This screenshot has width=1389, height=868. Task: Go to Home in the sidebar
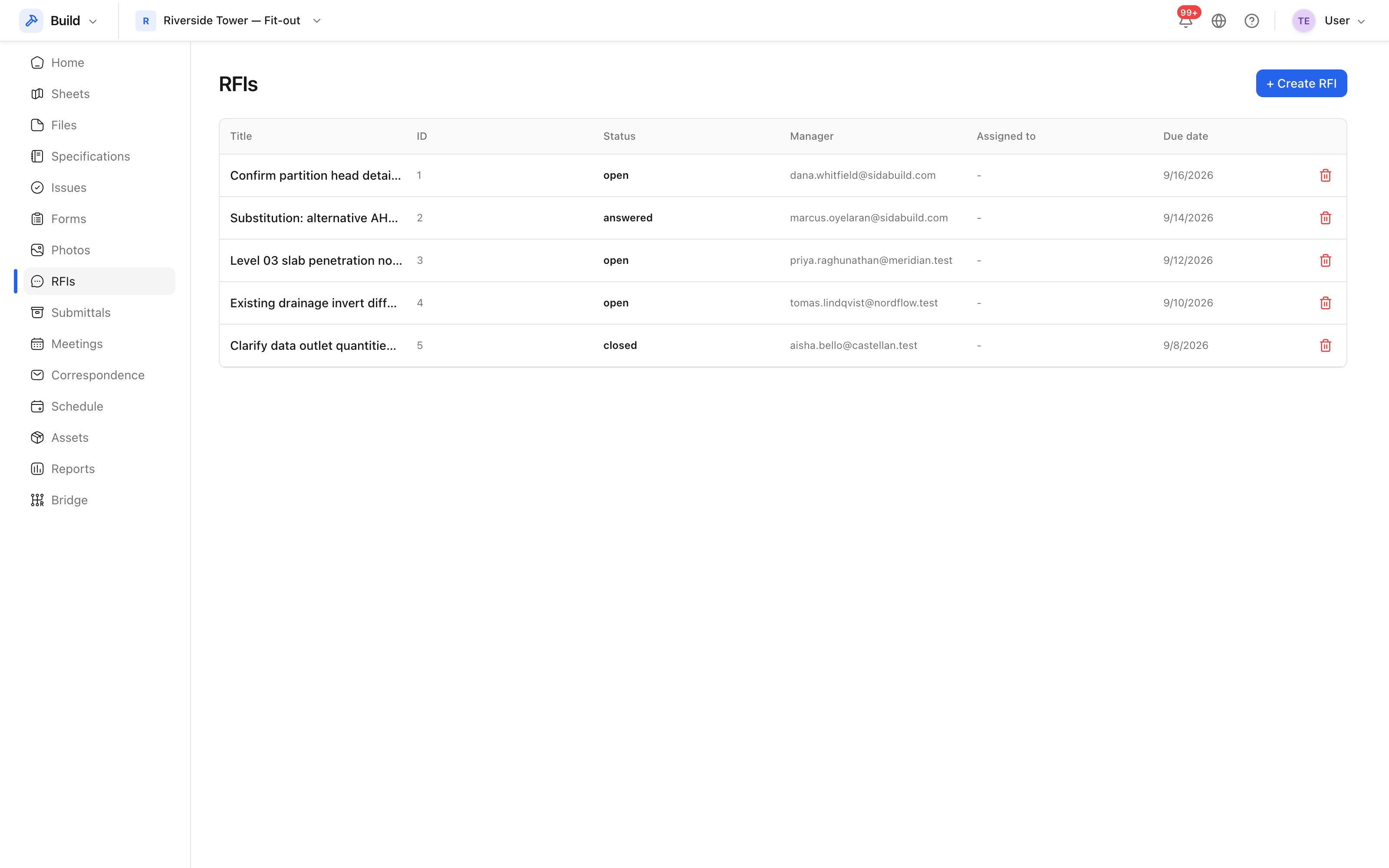tap(99, 62)
